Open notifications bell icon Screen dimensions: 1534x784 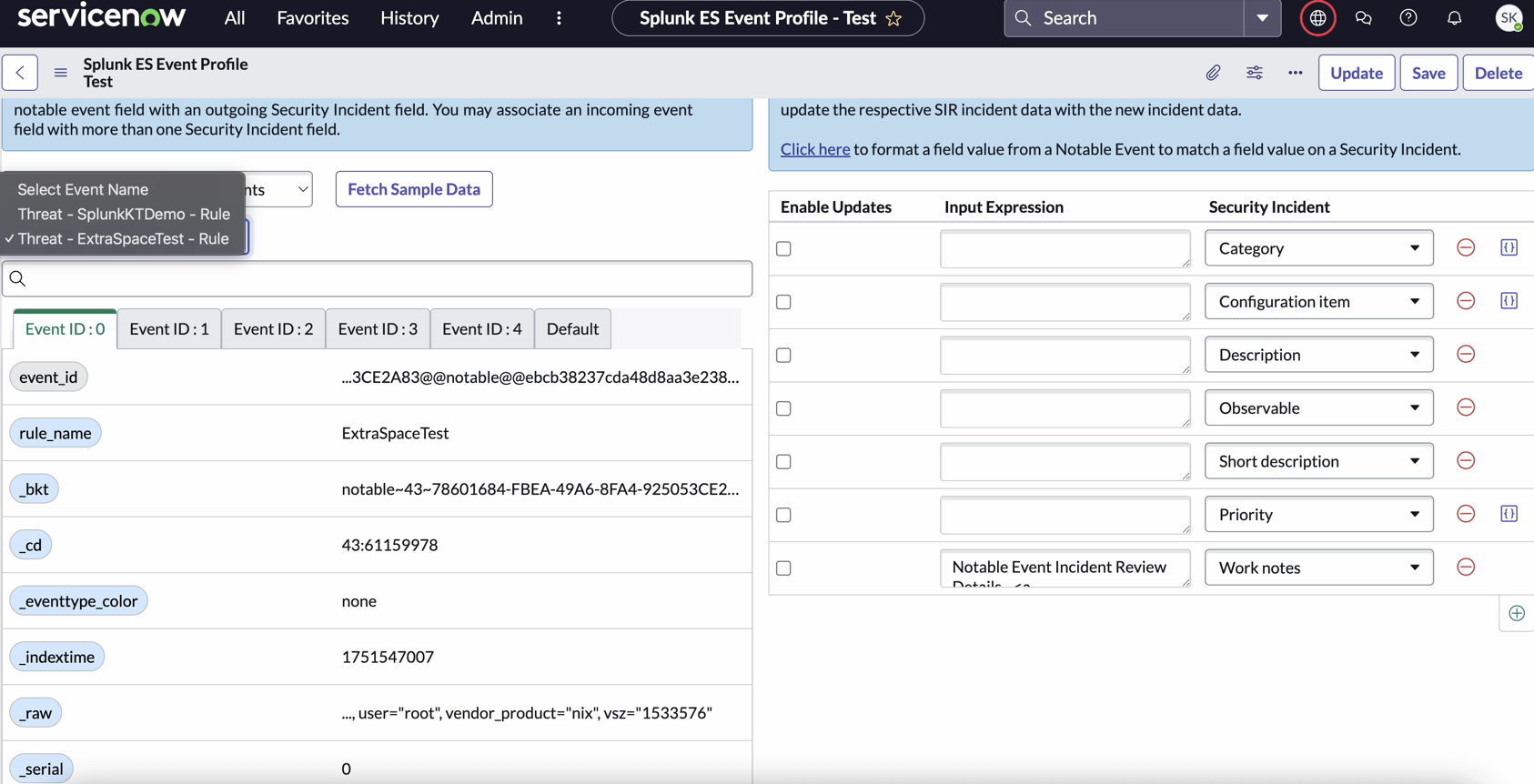click(x=1454, y=18)
